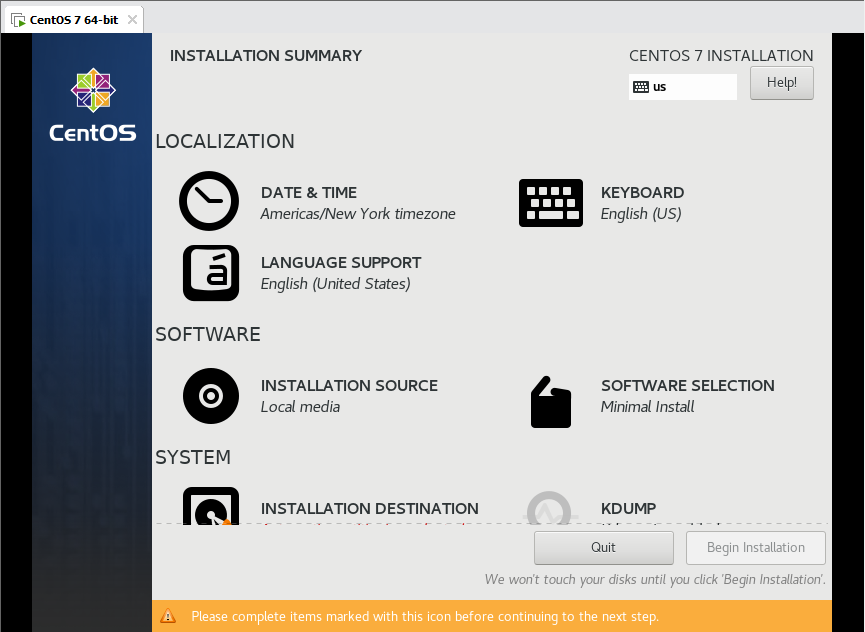Click 'Local media' source text
This screenshot has width=865, height=632.
click(x=300, y=407)
